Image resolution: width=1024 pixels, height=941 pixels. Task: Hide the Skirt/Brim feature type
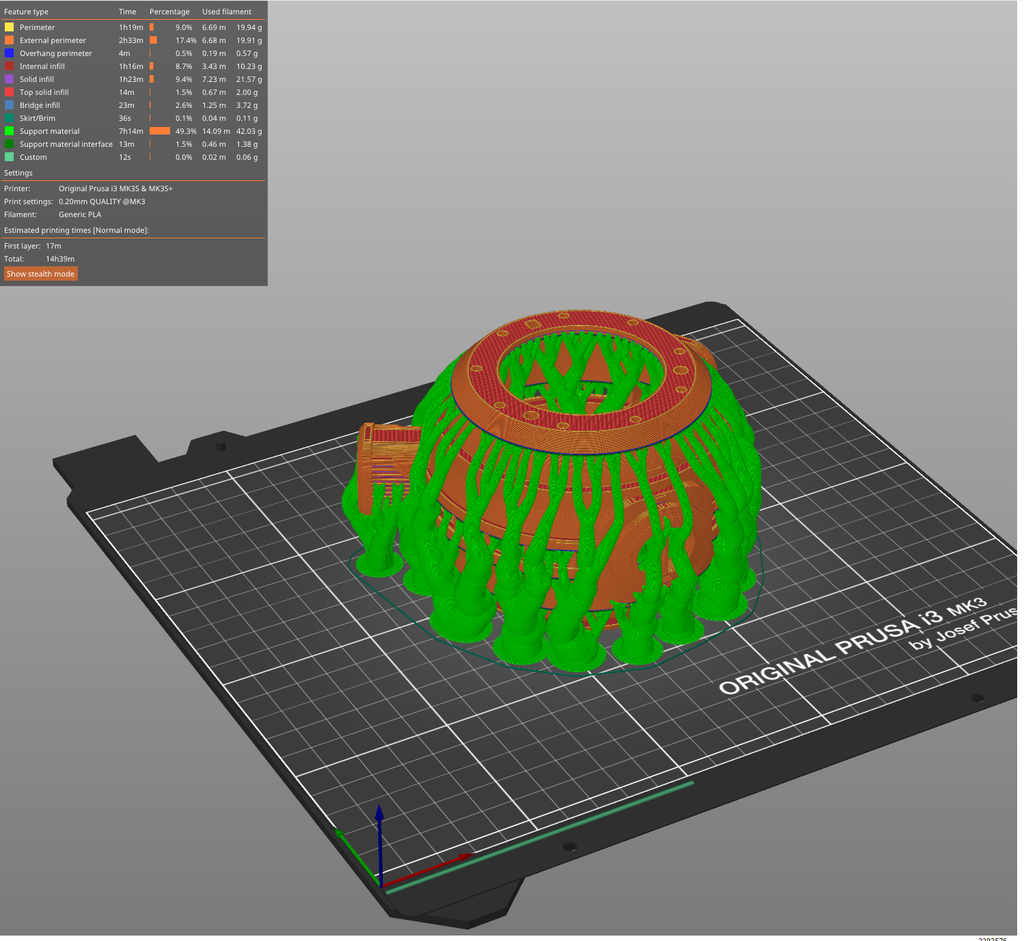click(34, 118)
